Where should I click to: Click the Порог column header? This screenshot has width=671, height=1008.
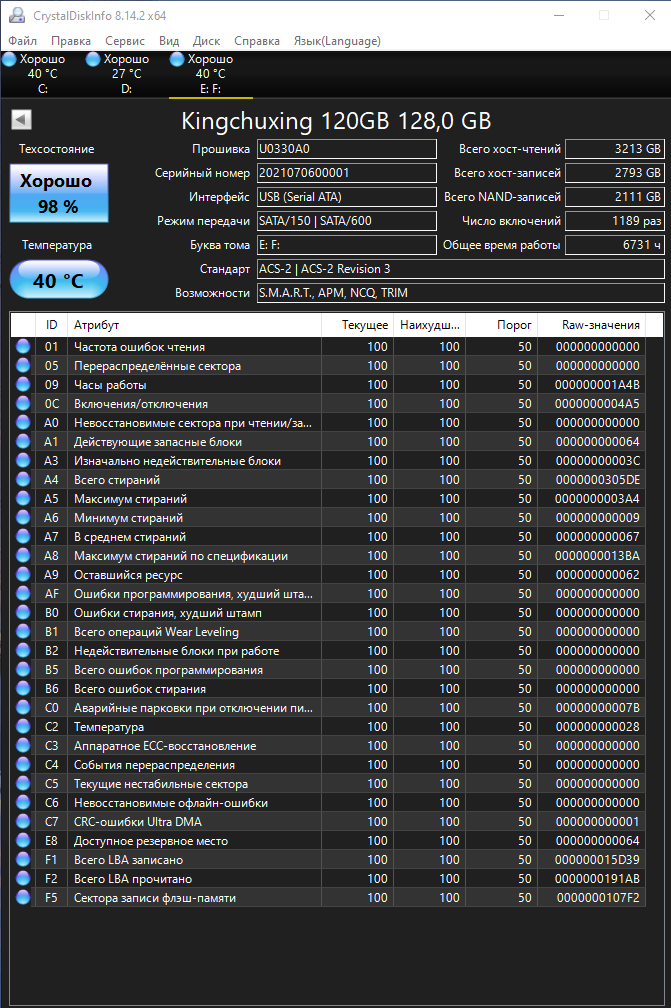[x=501, y=325]
